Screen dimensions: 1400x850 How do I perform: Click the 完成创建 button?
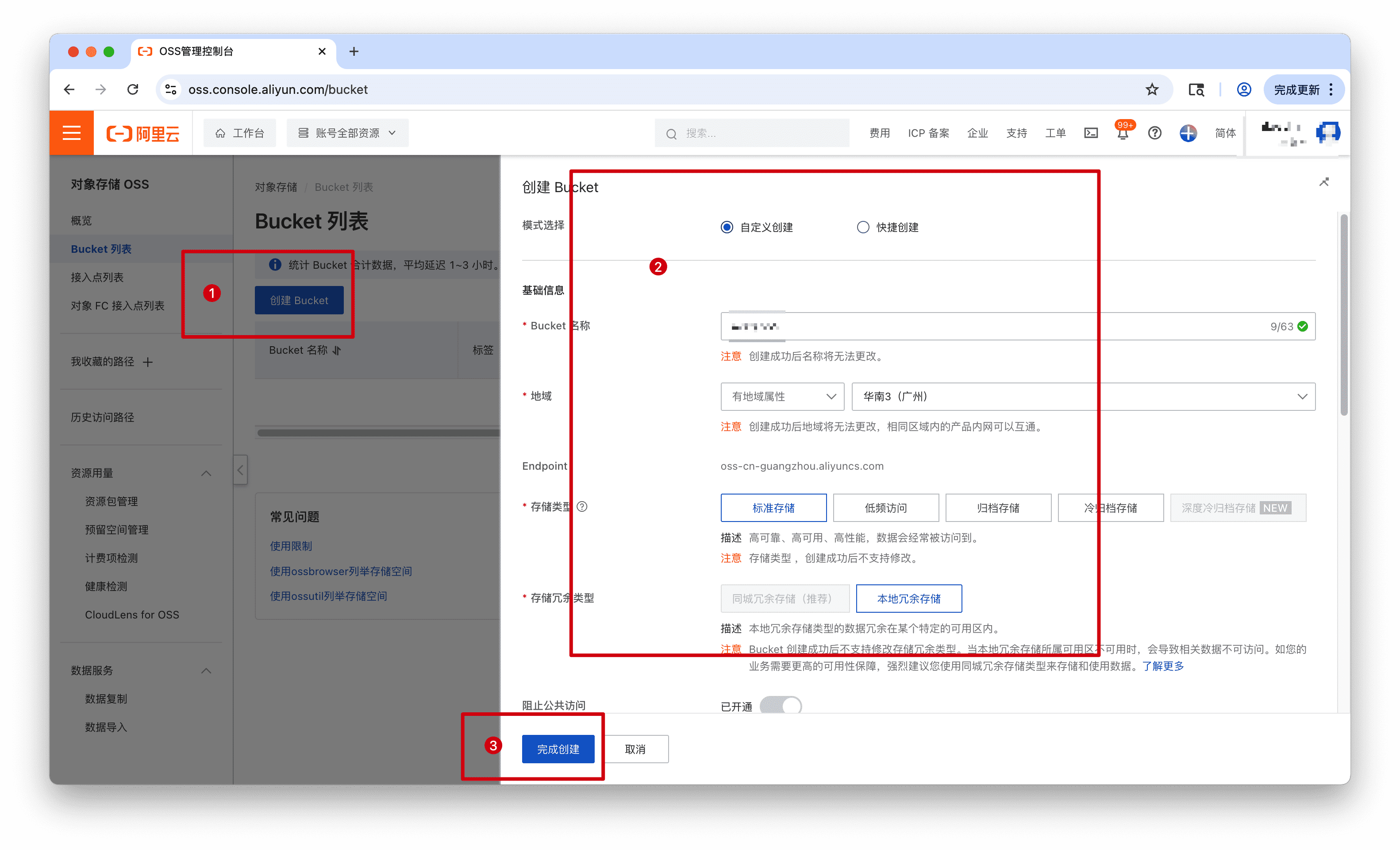pos(558,749)
